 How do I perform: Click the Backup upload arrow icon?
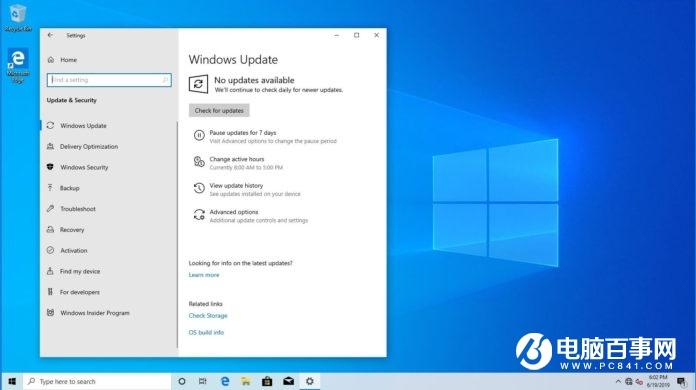[50, 188]
